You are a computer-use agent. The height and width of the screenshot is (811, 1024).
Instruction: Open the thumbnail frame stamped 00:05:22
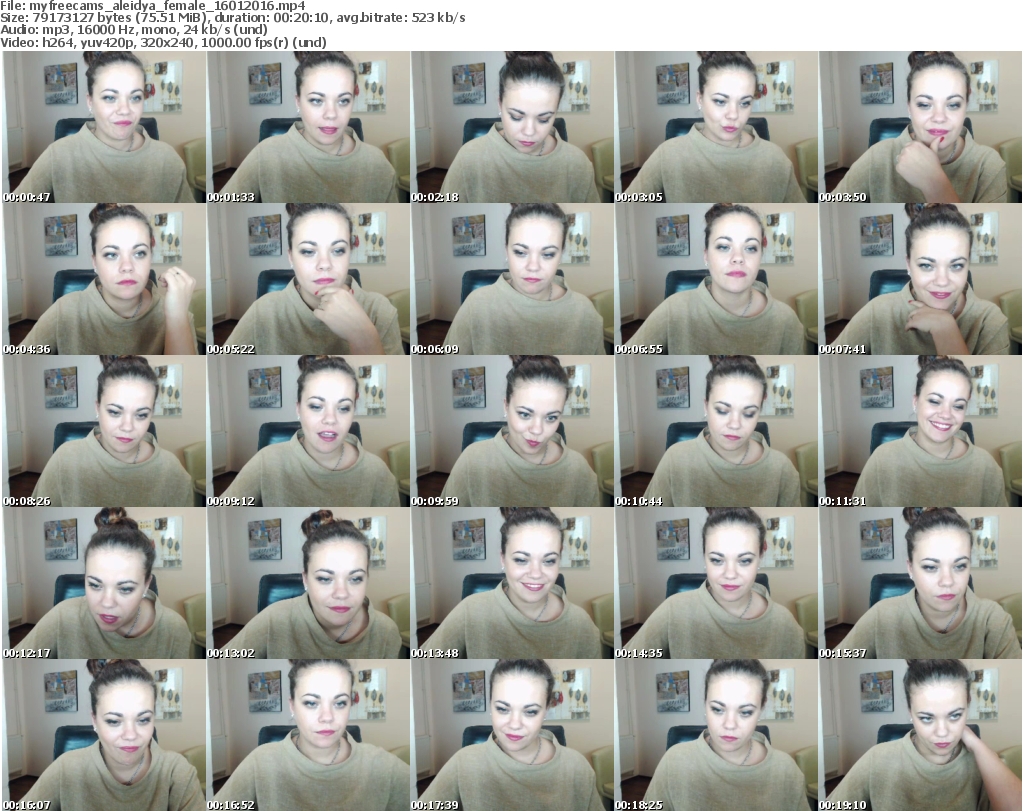308,279
